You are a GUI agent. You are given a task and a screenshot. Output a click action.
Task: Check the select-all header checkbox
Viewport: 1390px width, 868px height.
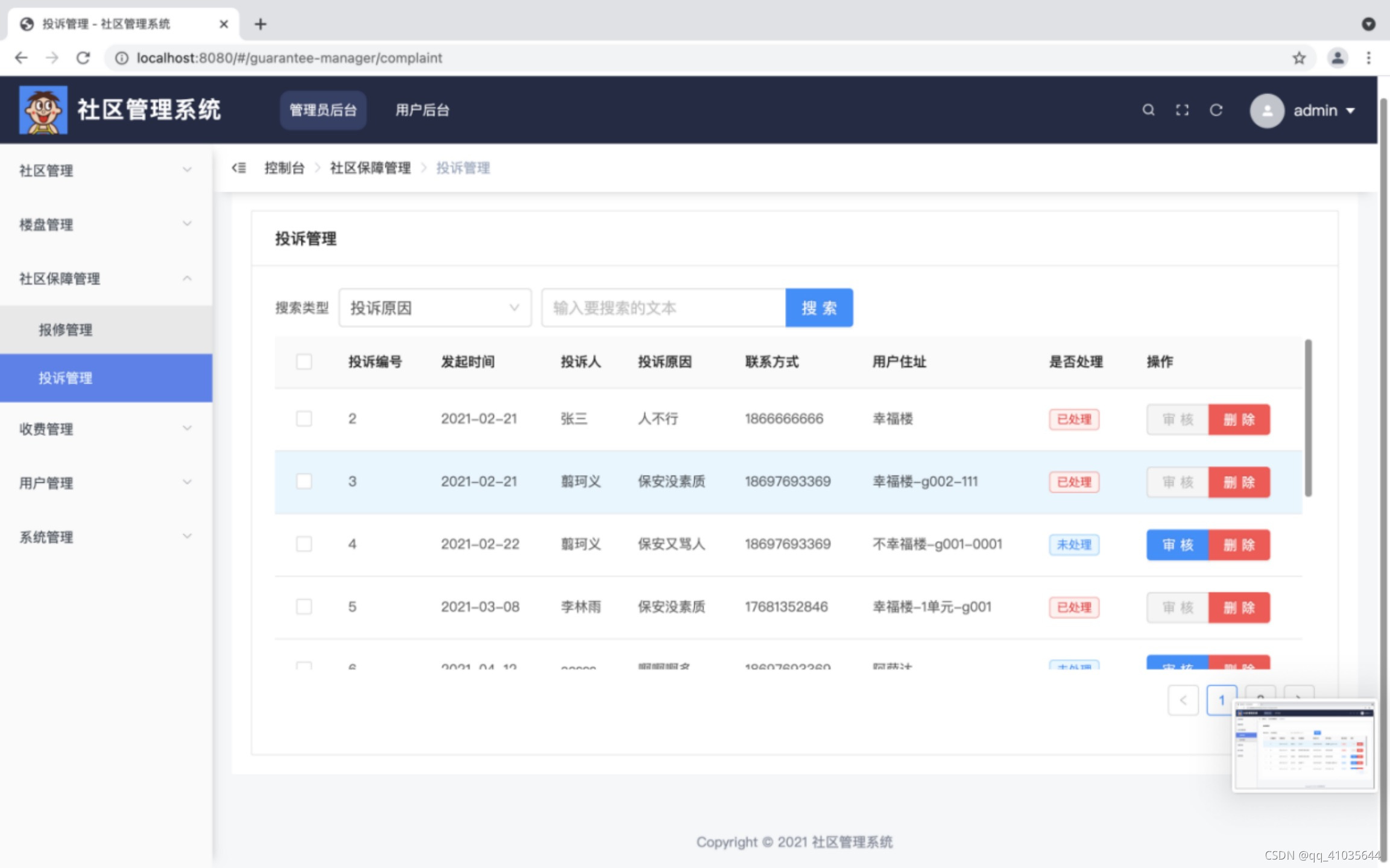pyautogui.click(x=304, y=362)
